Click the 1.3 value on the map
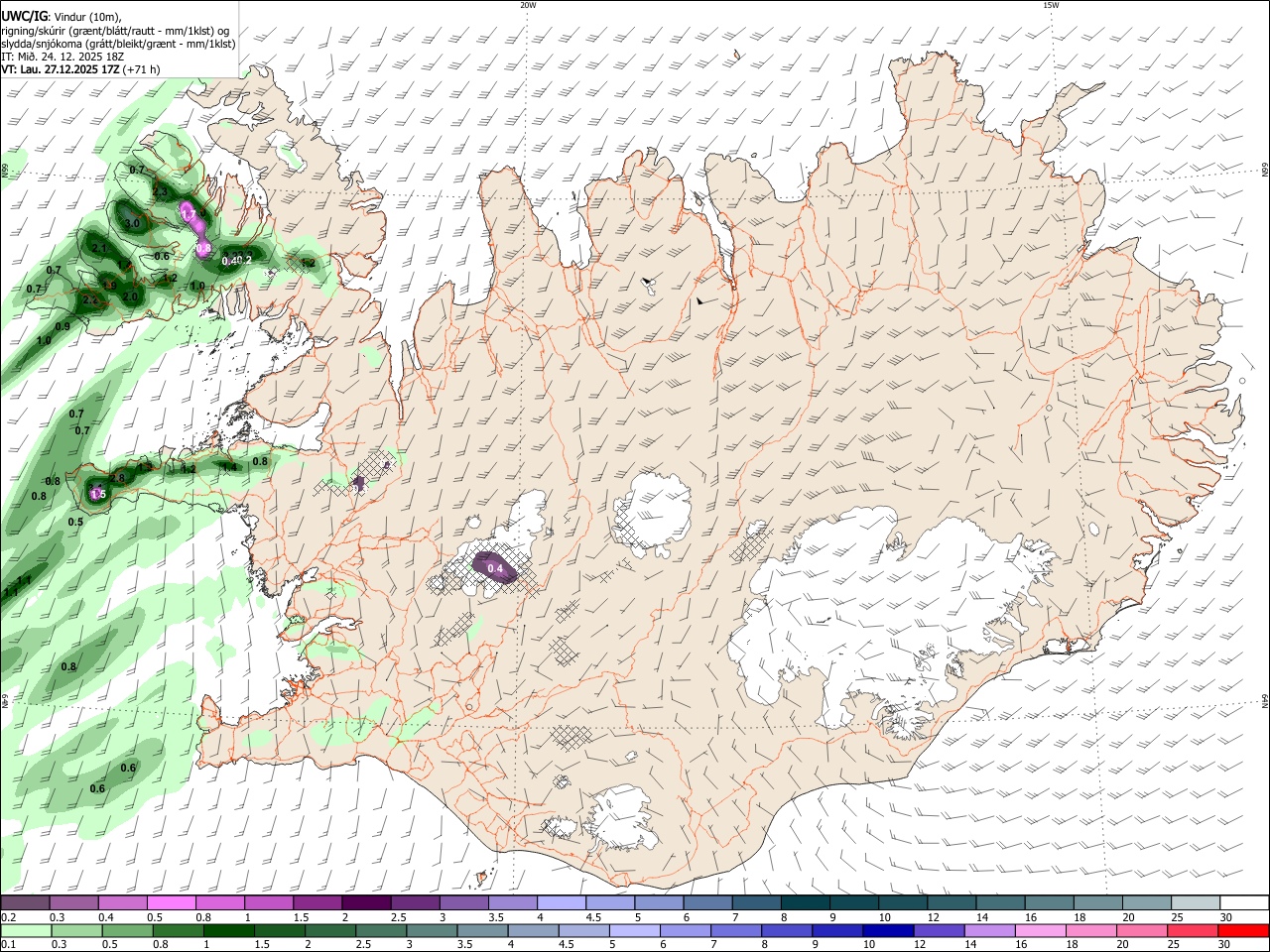1270x952 pixels. tap(145, 467)
